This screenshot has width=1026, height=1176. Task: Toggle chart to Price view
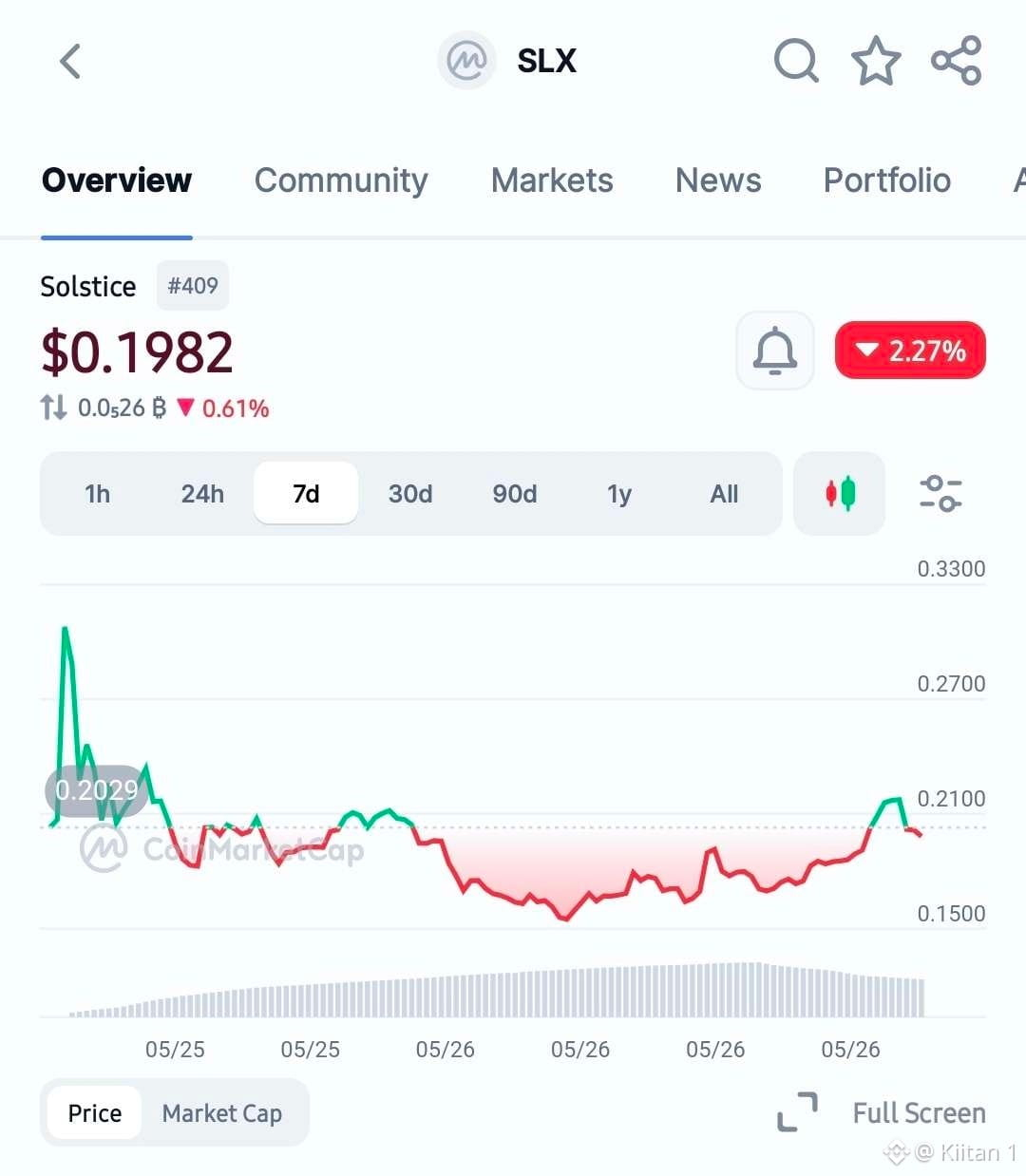pos(95,1112)
